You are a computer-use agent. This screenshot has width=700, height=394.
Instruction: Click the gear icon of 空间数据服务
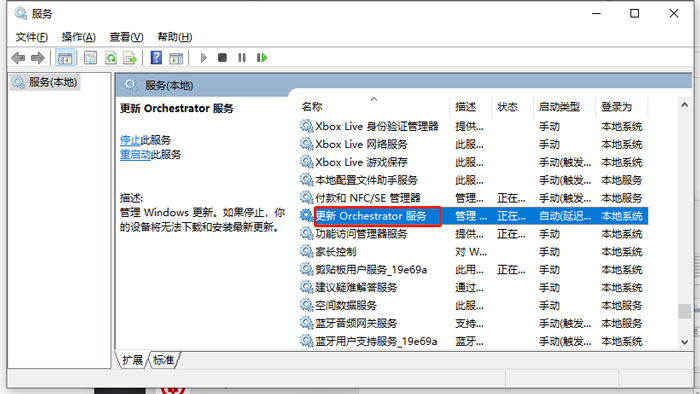pos(306,305)
